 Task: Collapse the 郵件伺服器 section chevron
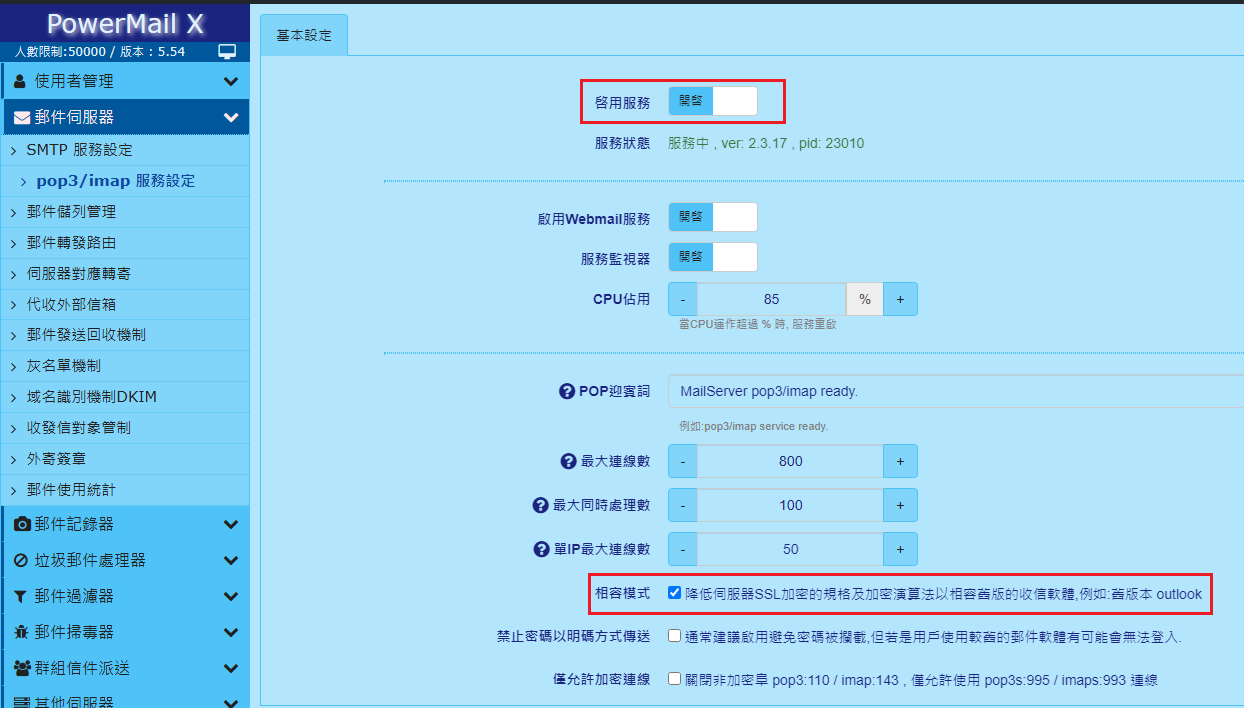tap(231, 118)
